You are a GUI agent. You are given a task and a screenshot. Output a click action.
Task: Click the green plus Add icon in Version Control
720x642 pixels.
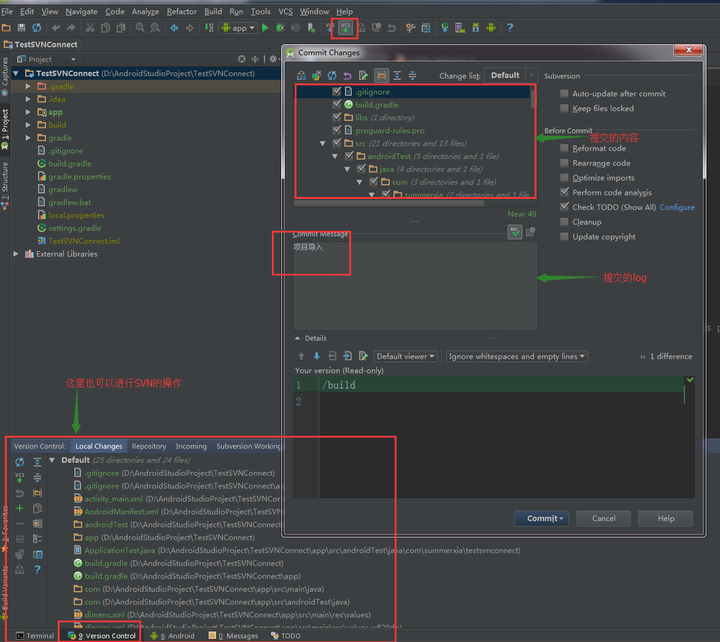tap(20, 508)
